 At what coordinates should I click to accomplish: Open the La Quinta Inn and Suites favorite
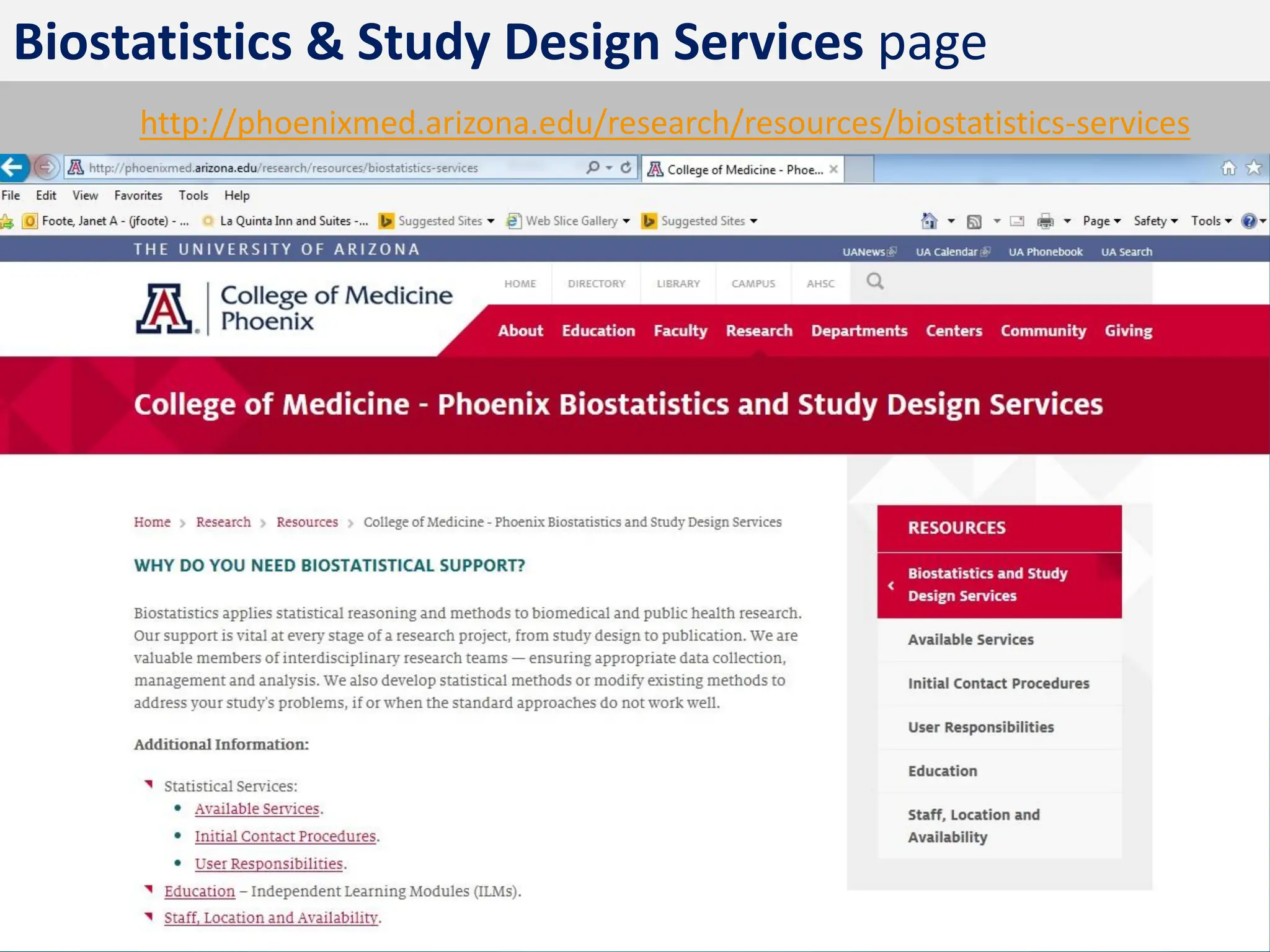point(286,221)
